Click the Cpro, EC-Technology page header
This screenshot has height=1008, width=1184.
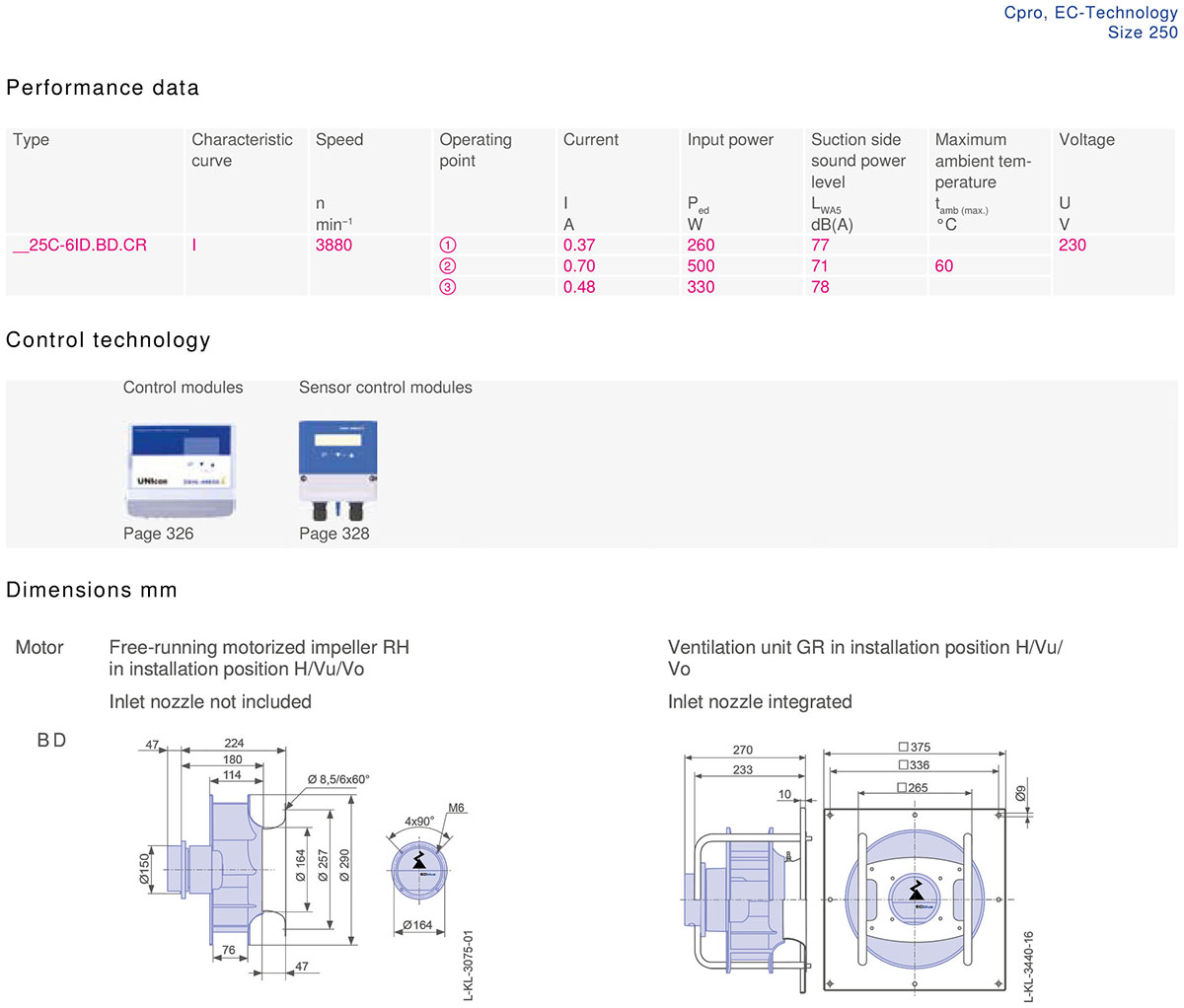(x=1090, y=13)
